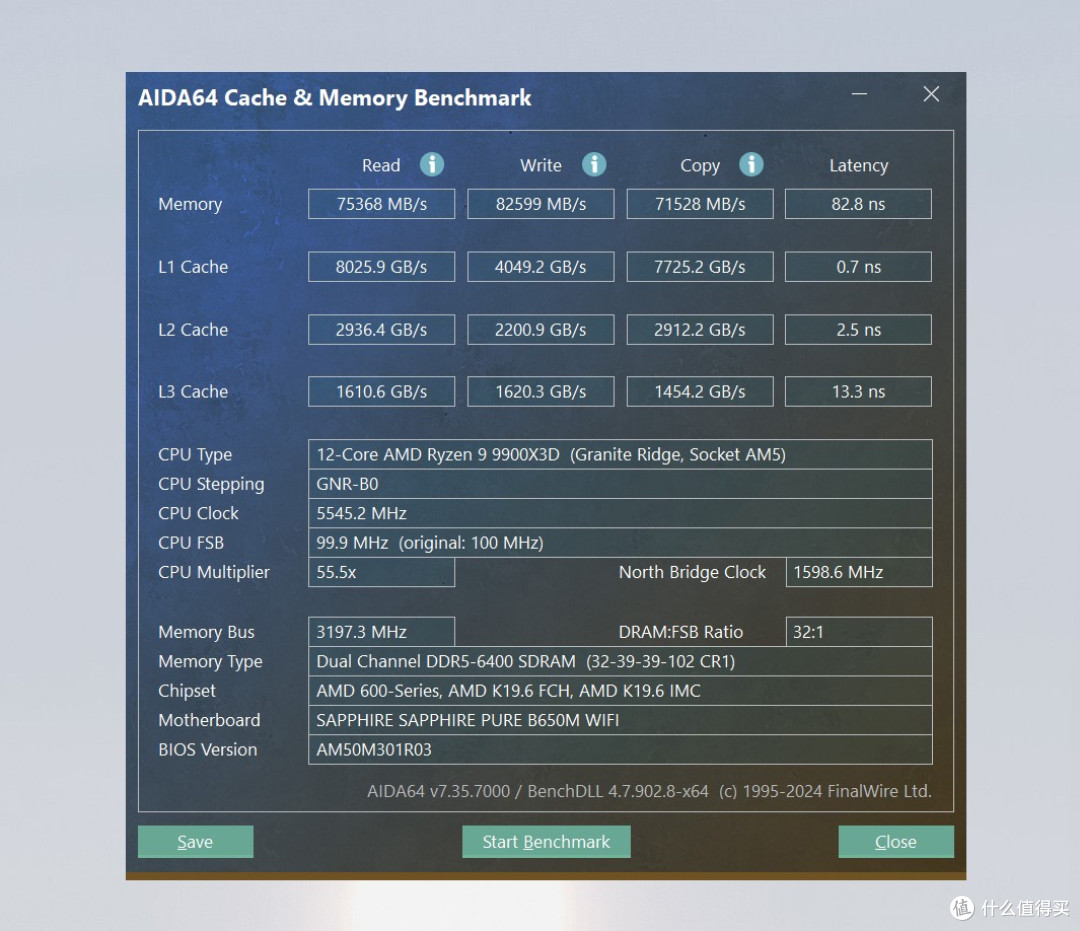
Task: Select Memory latency 82.8 ns
Action: [x=858, y=204]
